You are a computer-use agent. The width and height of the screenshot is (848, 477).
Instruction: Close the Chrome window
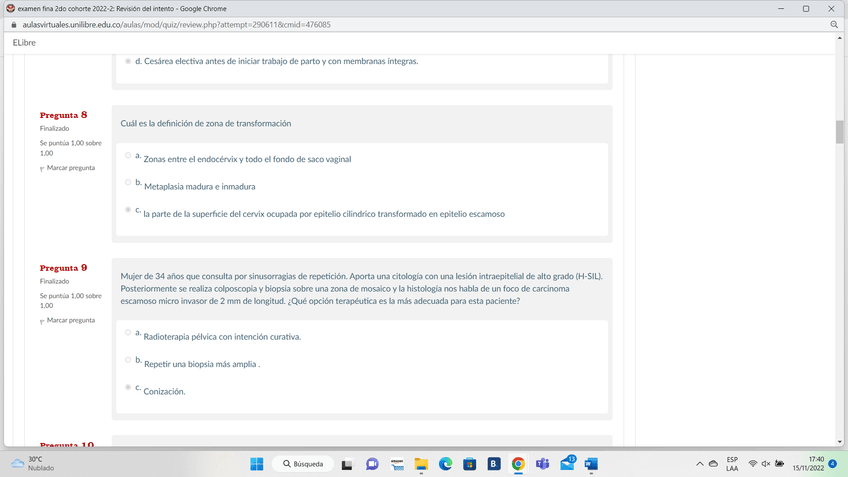[x=831, y=9]
